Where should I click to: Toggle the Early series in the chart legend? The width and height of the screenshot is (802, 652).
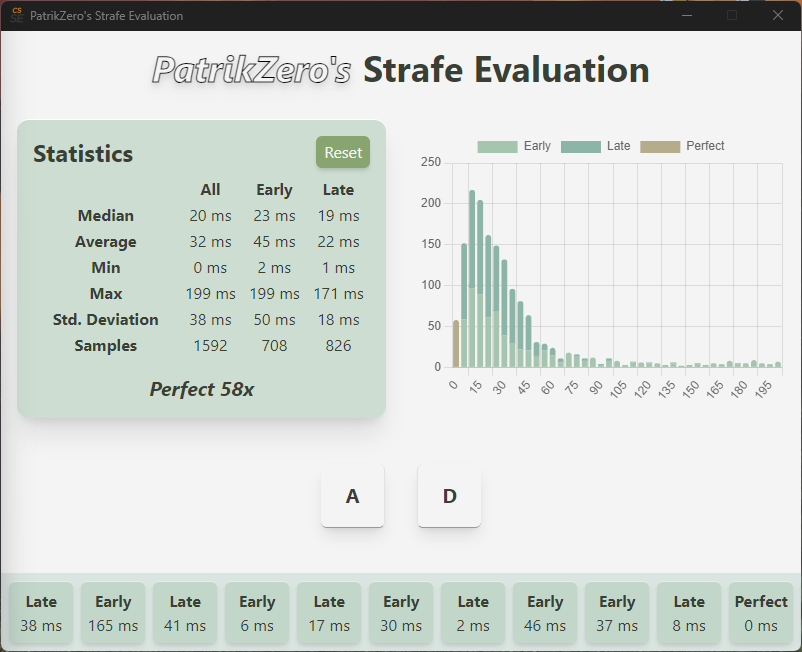514,146
